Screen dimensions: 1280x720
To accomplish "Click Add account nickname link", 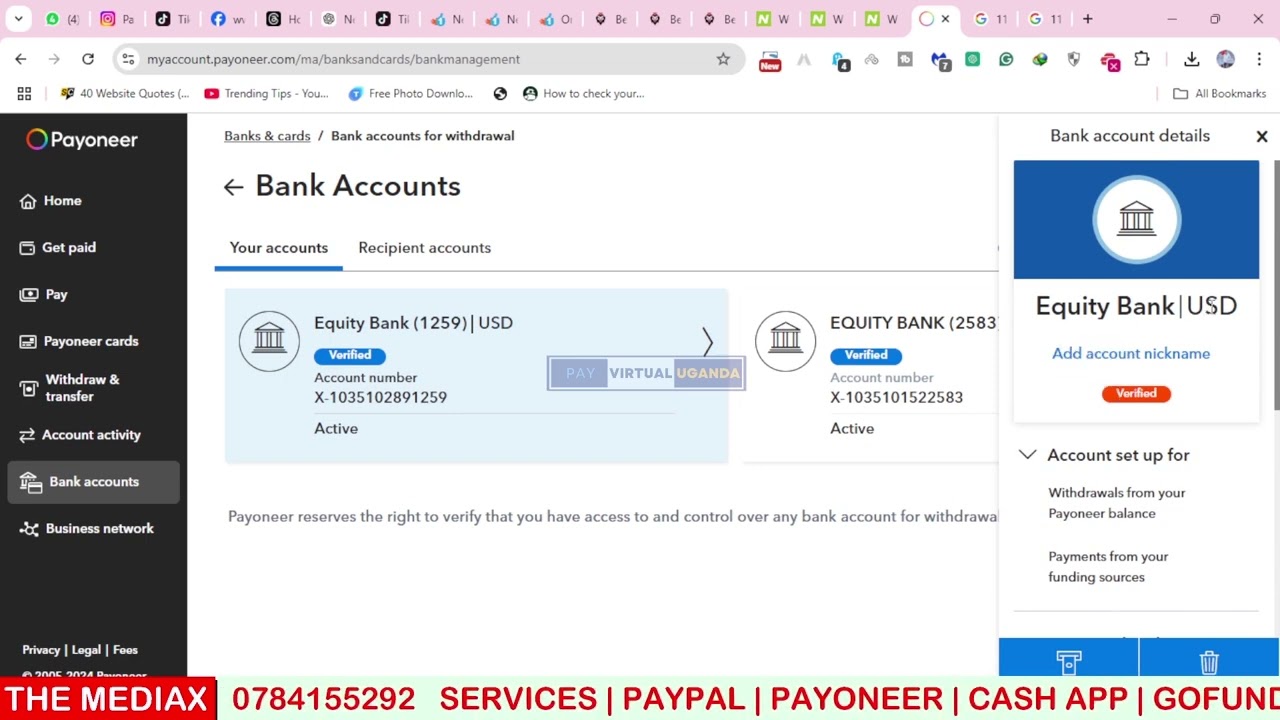I will [x=1131, y=354].
